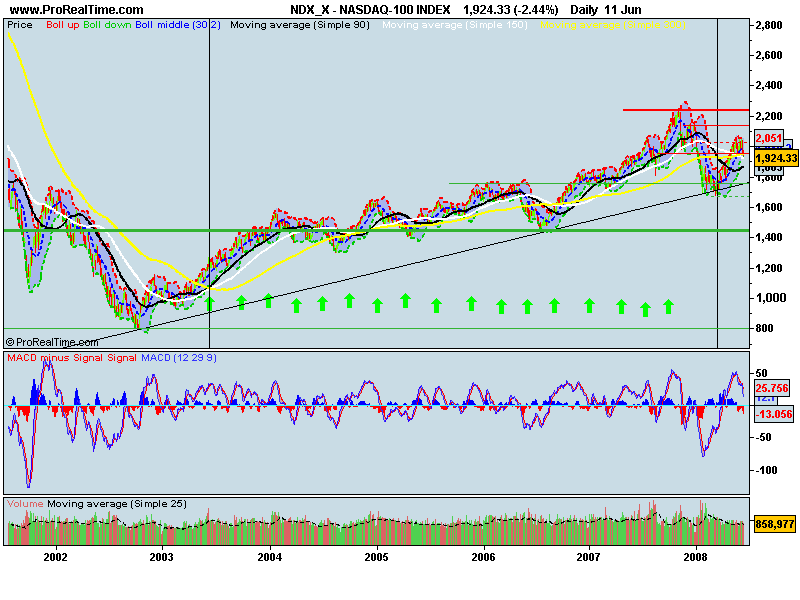The width and height of the screenshot is (800, 600).
Task: Click the 2007 year on time axis
Action: pos(588,557)
